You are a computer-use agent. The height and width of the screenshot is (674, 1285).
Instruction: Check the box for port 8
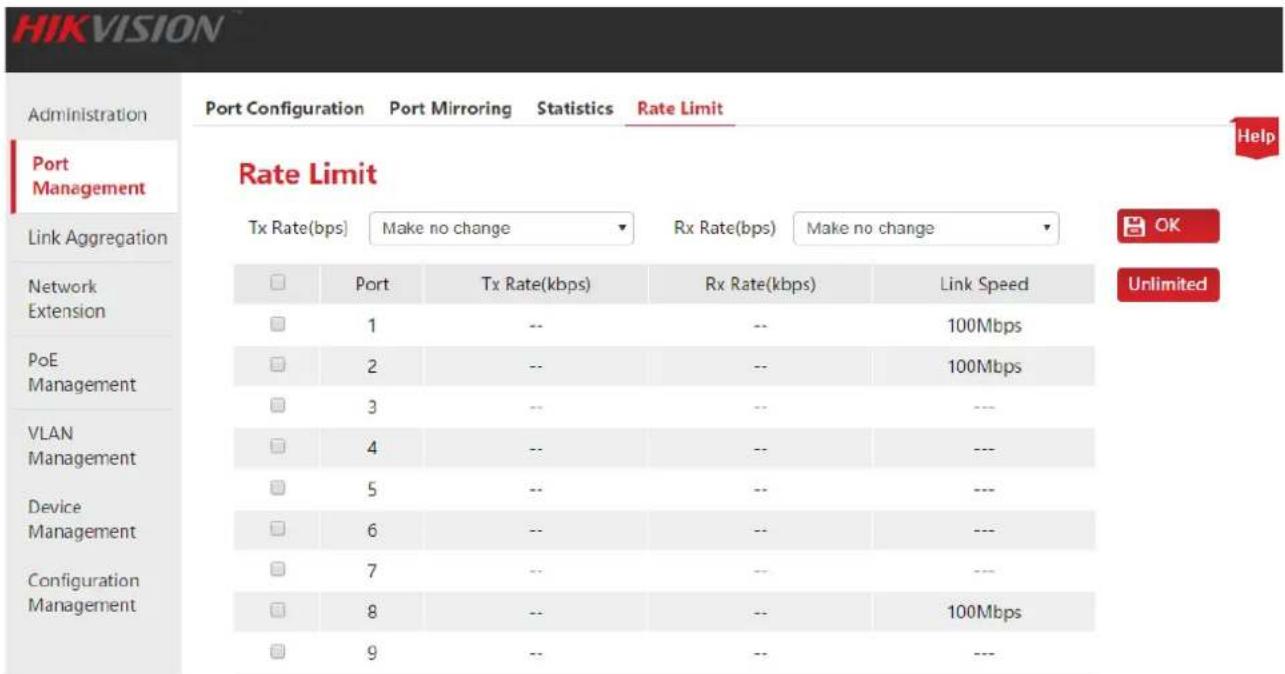click(278, 611)
